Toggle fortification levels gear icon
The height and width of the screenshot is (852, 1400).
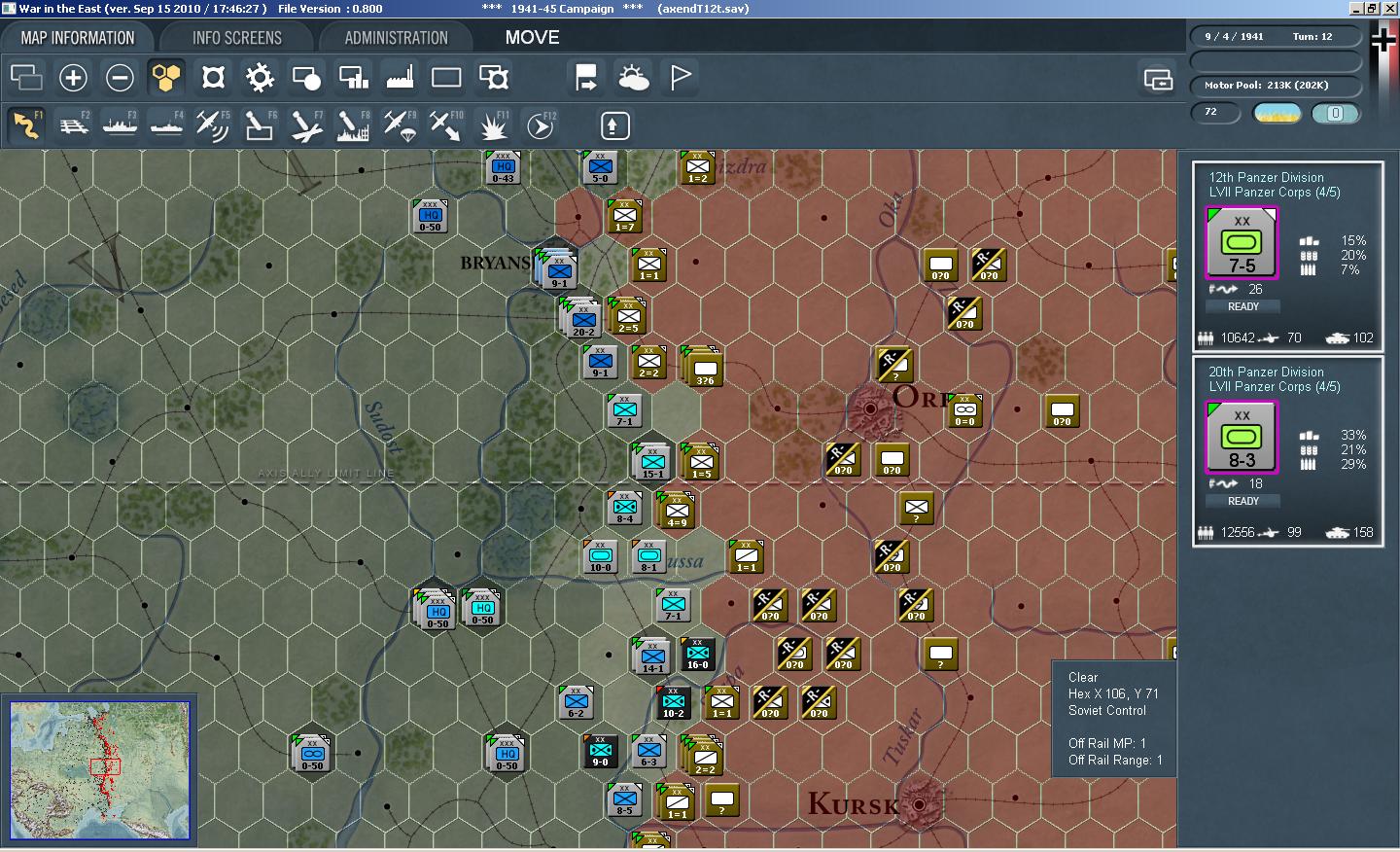(260, 77)
